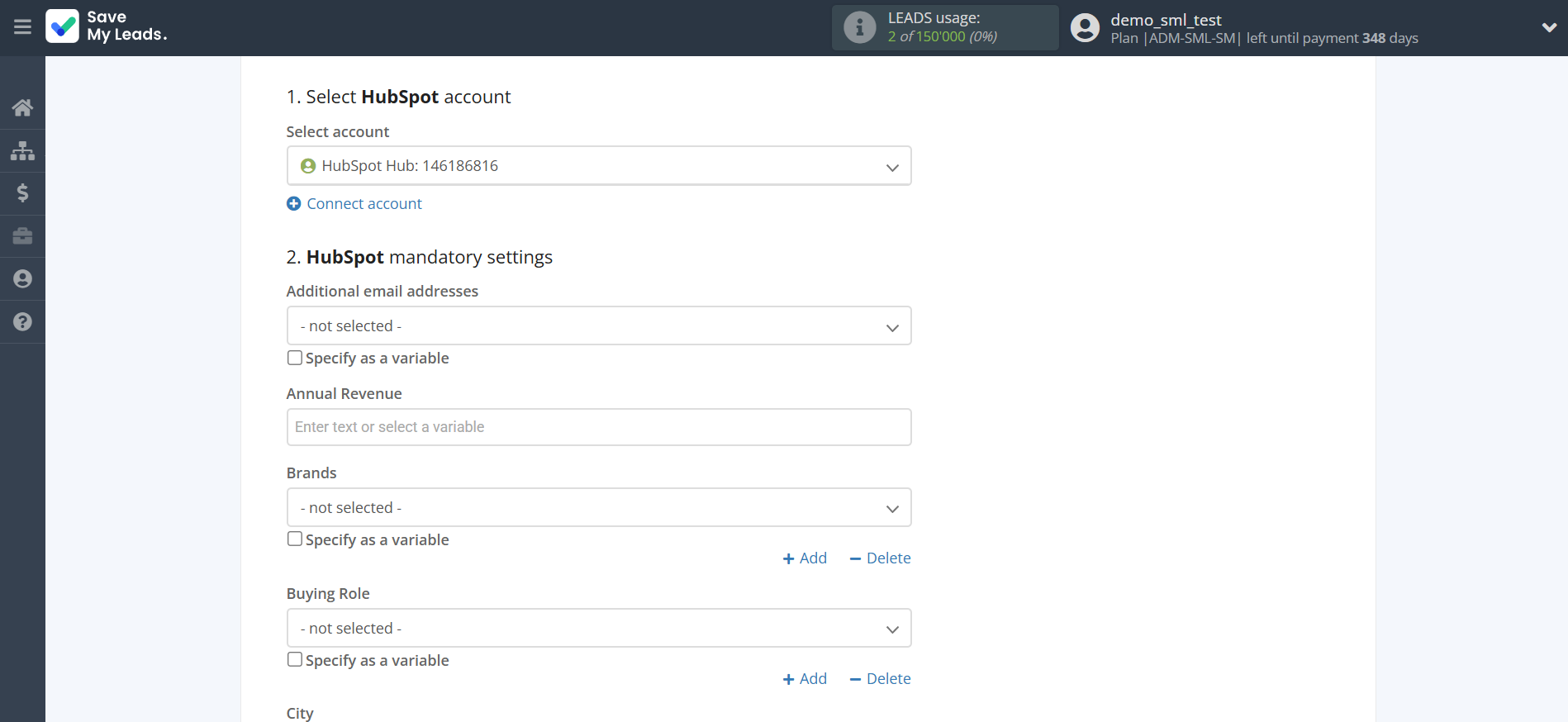Expand the Buying Role dropdown
Viewport: 1568px width, 722px height.
[x=598, y=629]
